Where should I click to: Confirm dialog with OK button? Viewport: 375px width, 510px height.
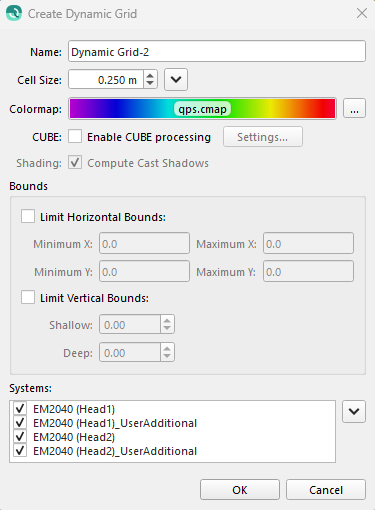coord(240,490)
